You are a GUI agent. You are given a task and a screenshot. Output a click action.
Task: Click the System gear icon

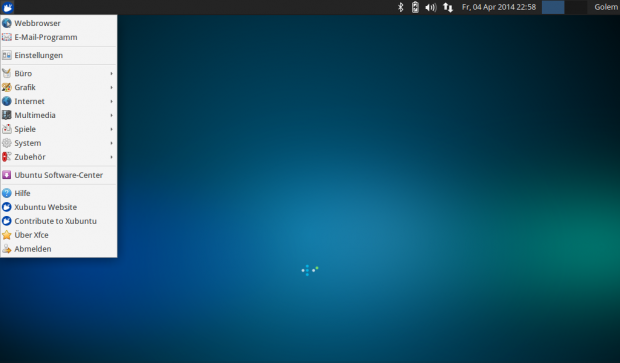[x=7, y=143]
